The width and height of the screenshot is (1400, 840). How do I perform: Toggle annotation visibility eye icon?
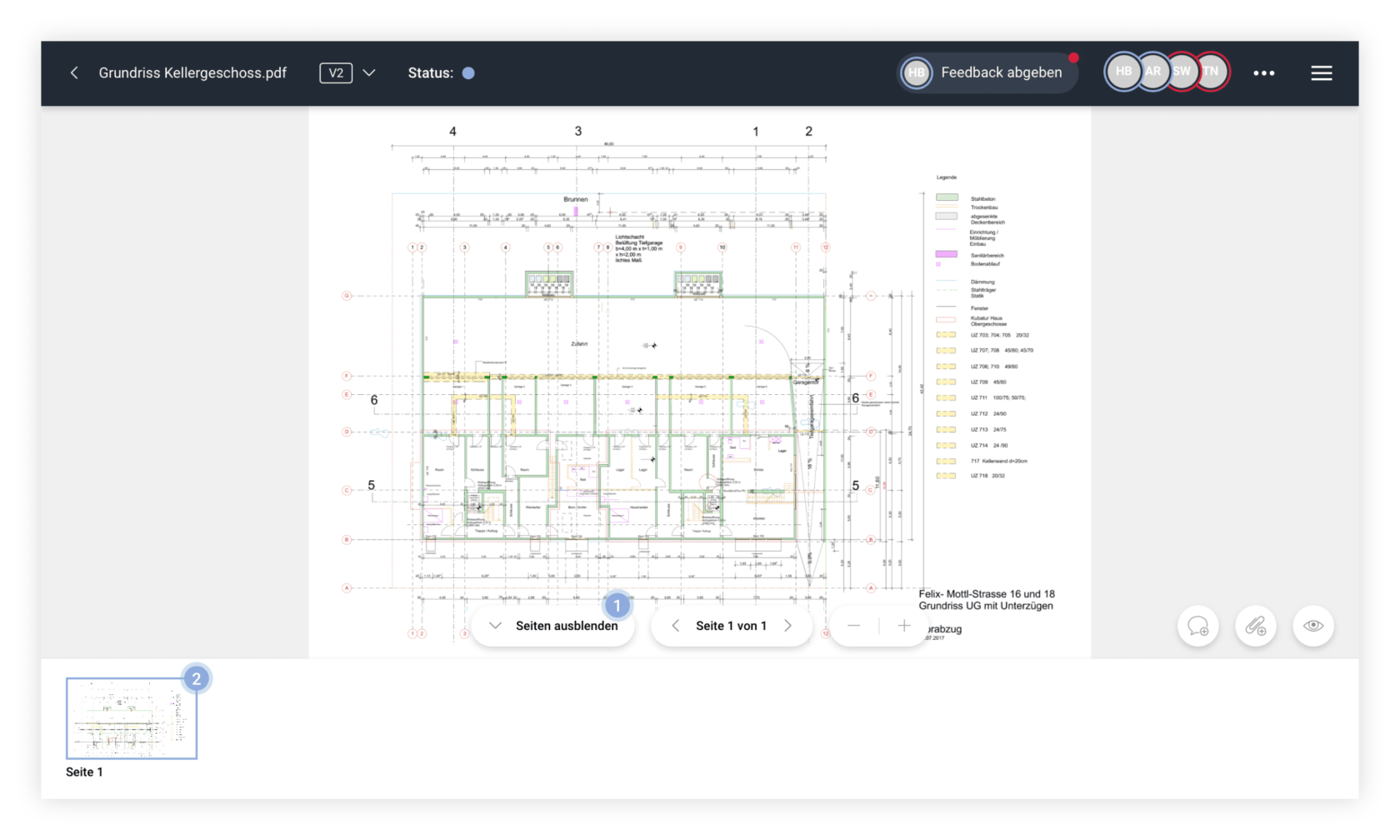(1313, 626)
